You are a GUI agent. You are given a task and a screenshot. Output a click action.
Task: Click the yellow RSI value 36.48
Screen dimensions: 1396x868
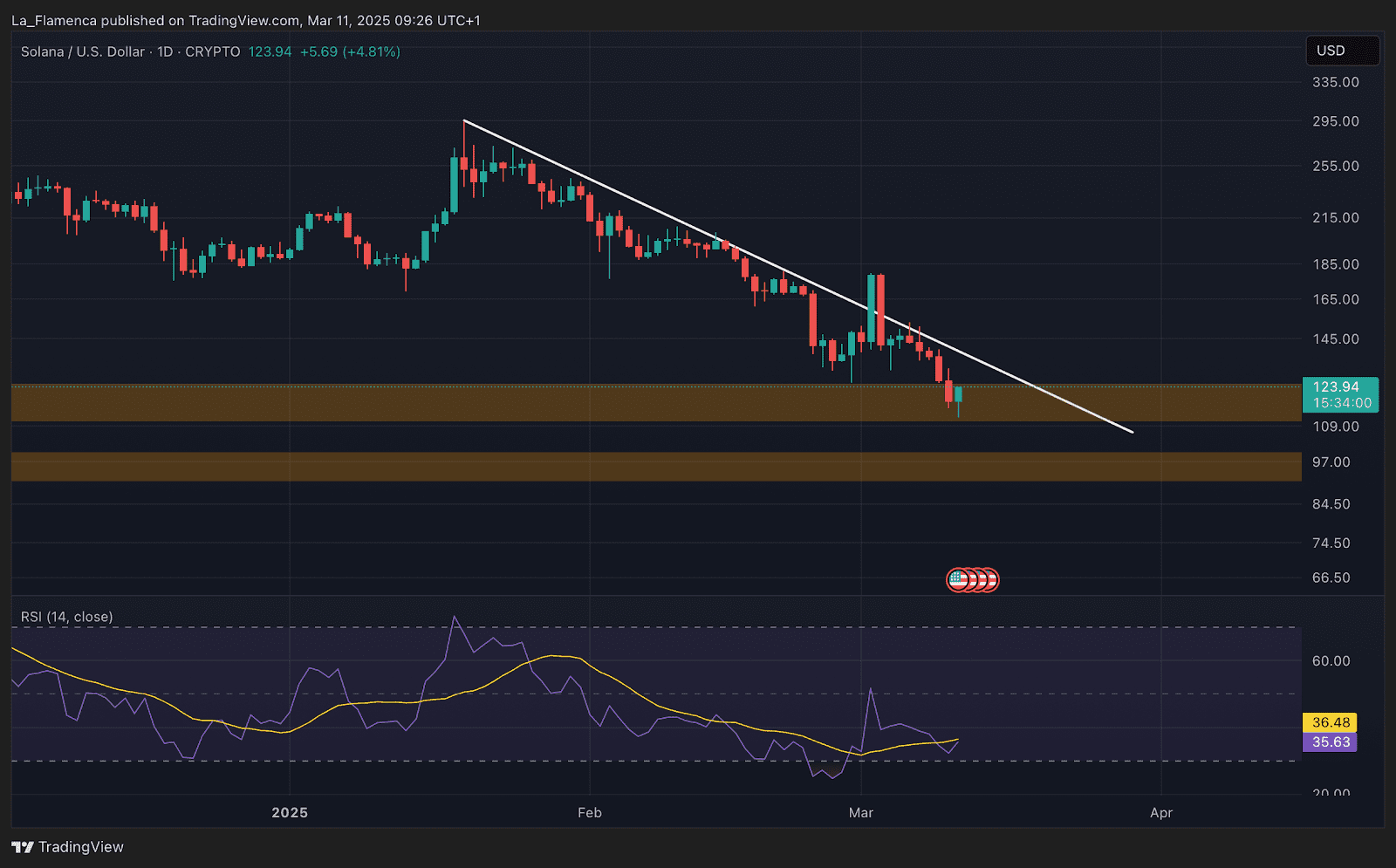1330,722
